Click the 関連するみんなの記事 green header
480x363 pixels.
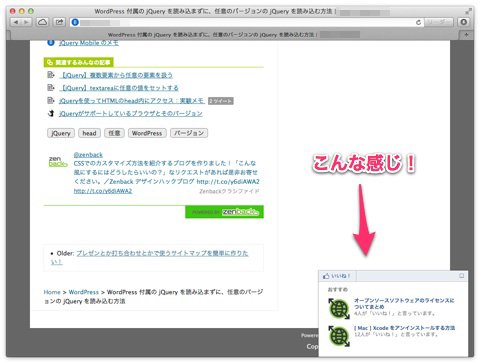pyautogui.click(x=79, y=62)
